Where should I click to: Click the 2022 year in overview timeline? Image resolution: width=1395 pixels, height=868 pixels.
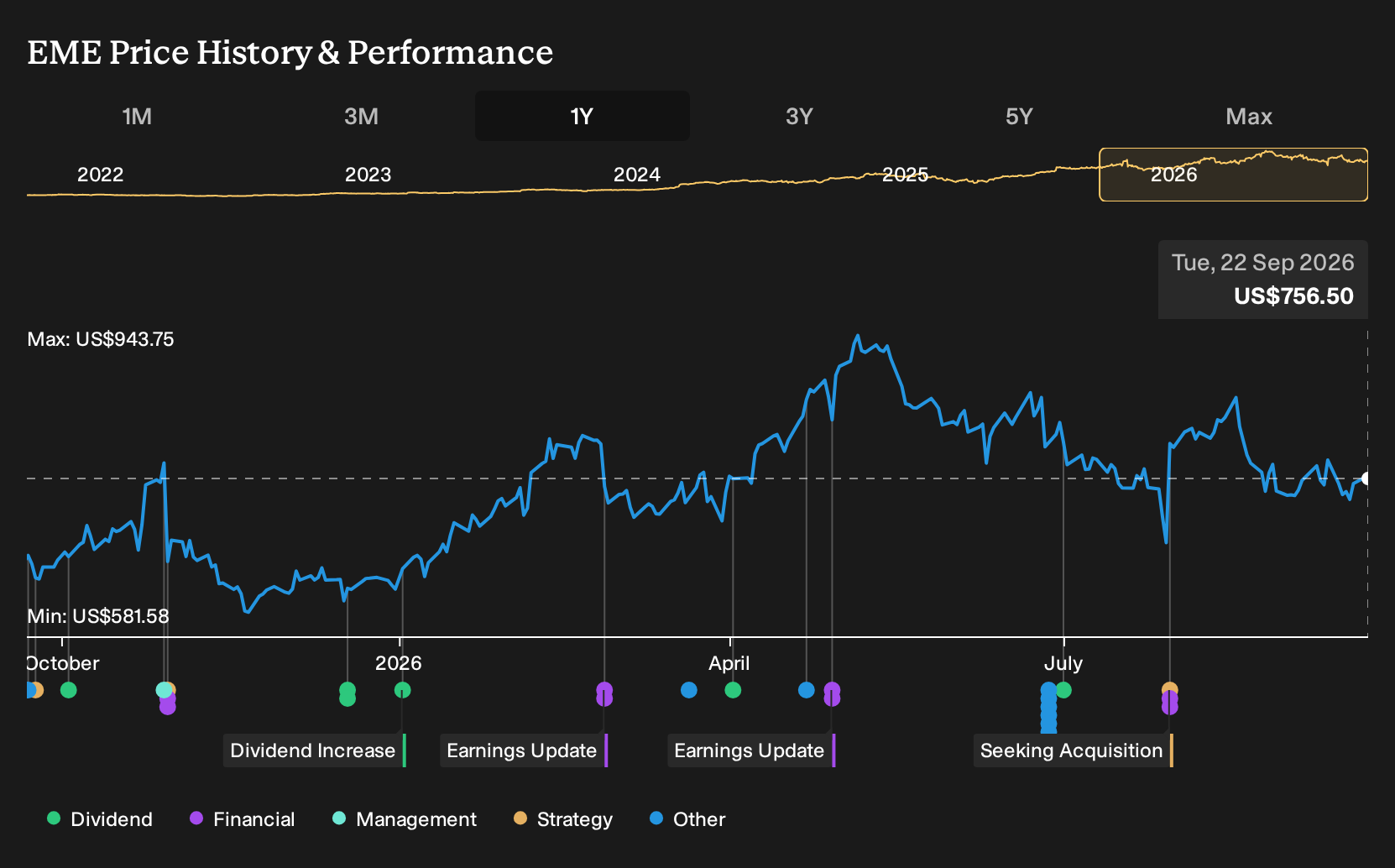(x=101, y=175)
